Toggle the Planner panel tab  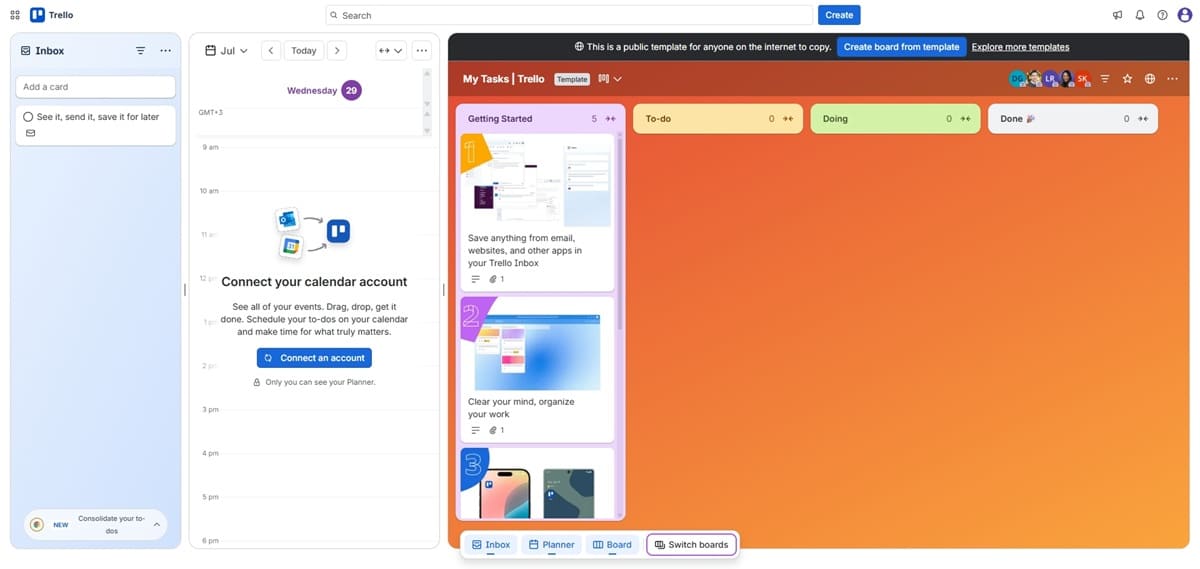point(551,545)
